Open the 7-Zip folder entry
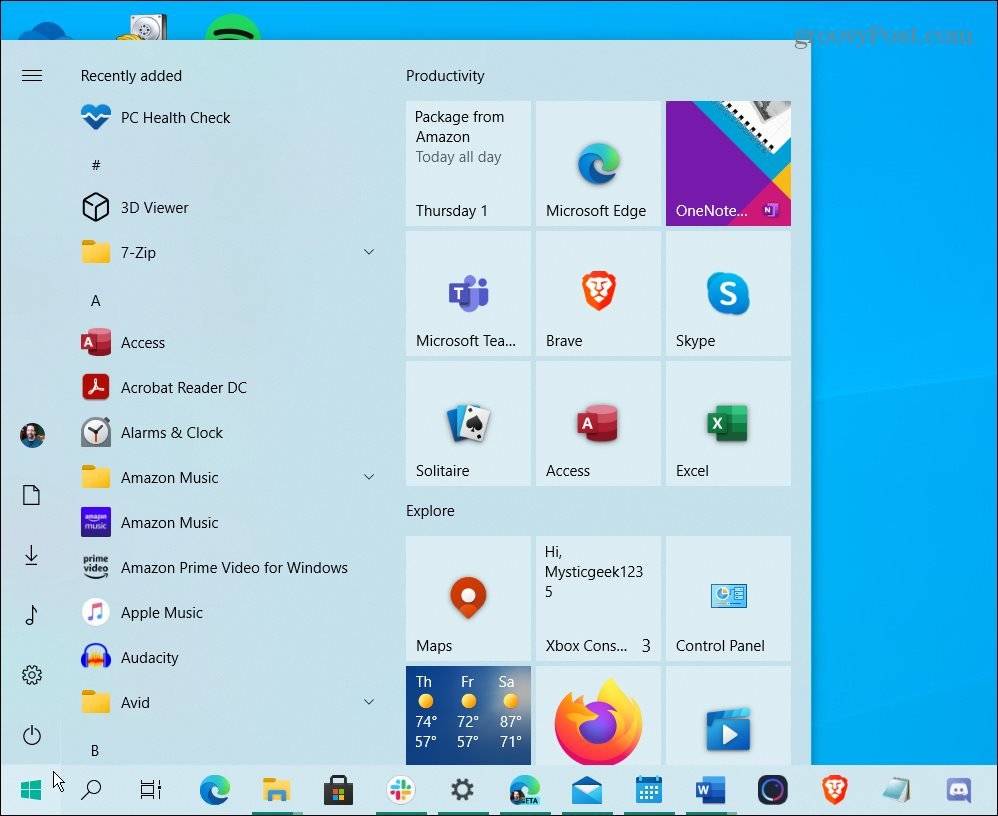This screenshot has height=816, width=998. coord(229,252)
